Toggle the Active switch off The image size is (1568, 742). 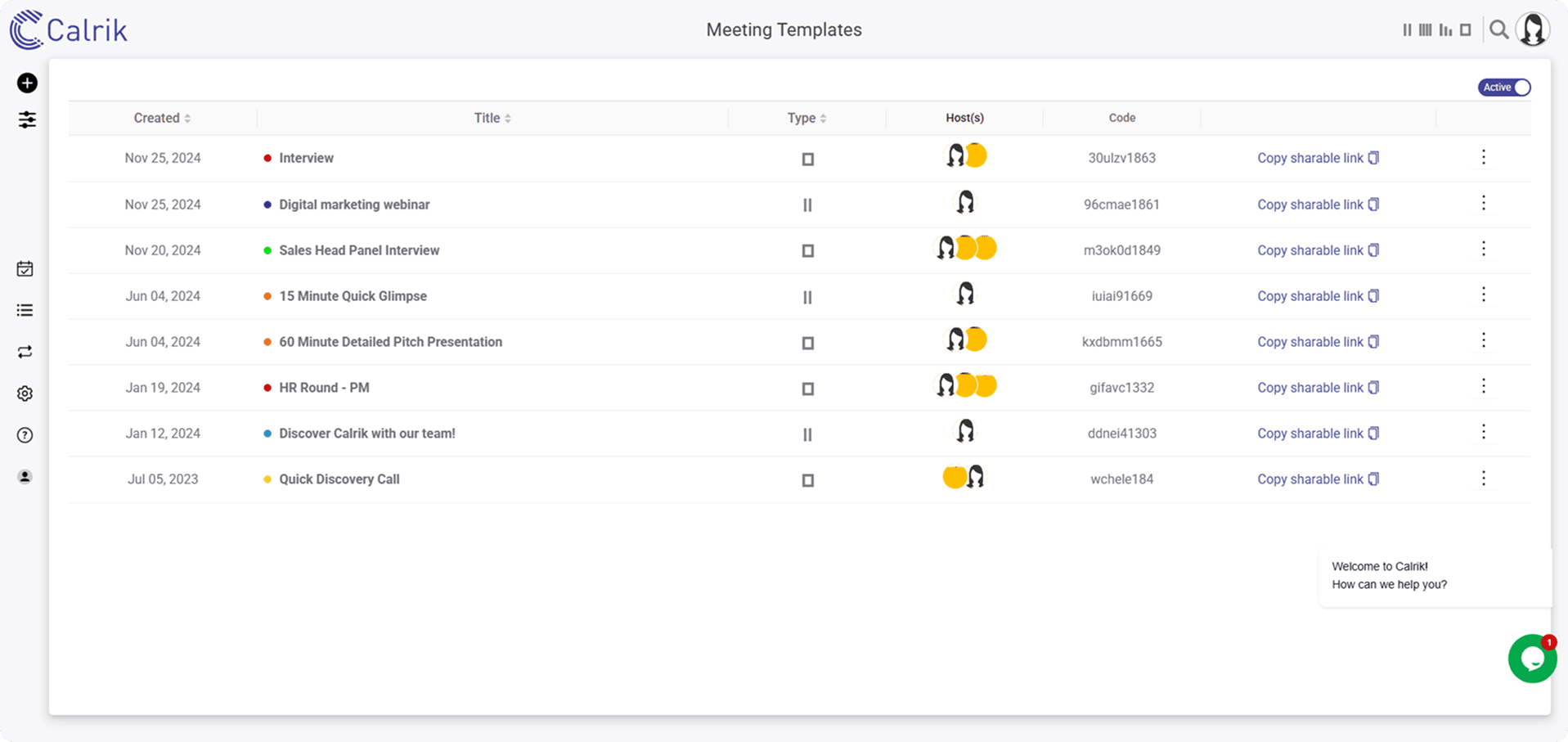click(x=1504, y=88)
